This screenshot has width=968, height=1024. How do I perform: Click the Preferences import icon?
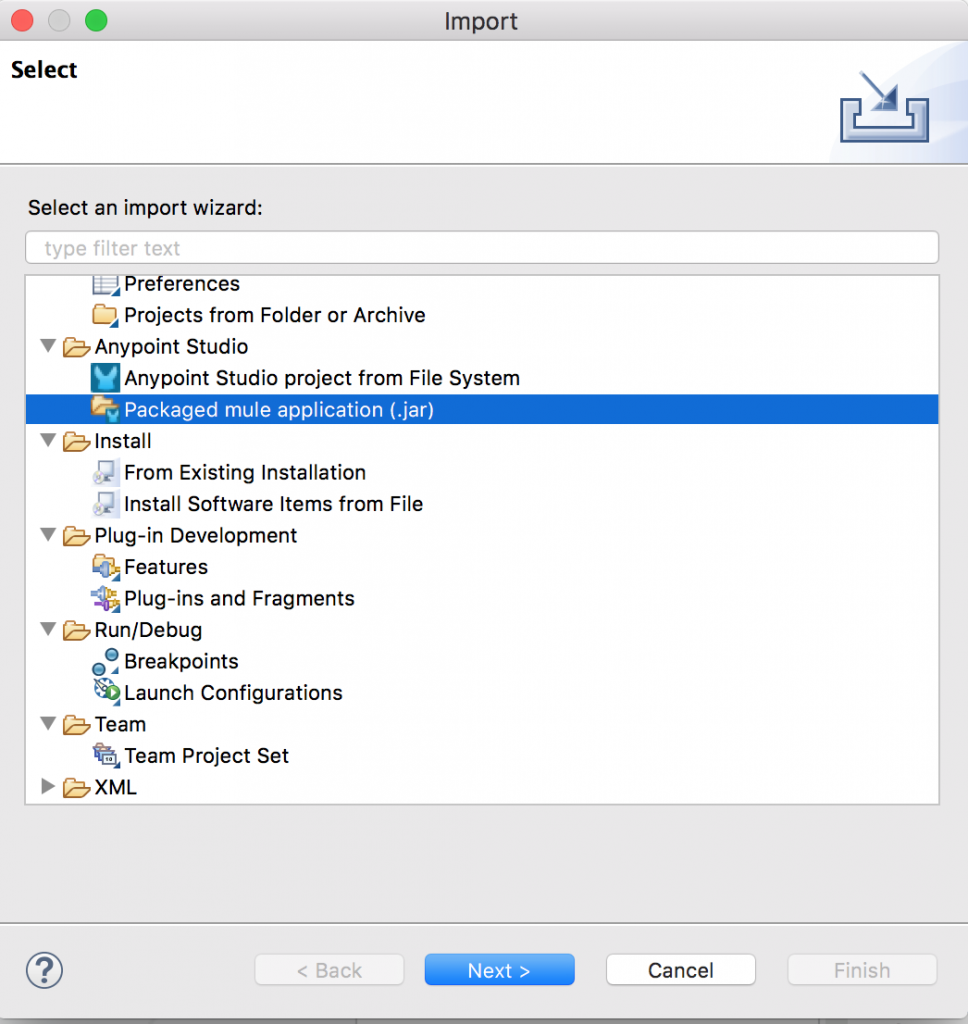(106, 284)
